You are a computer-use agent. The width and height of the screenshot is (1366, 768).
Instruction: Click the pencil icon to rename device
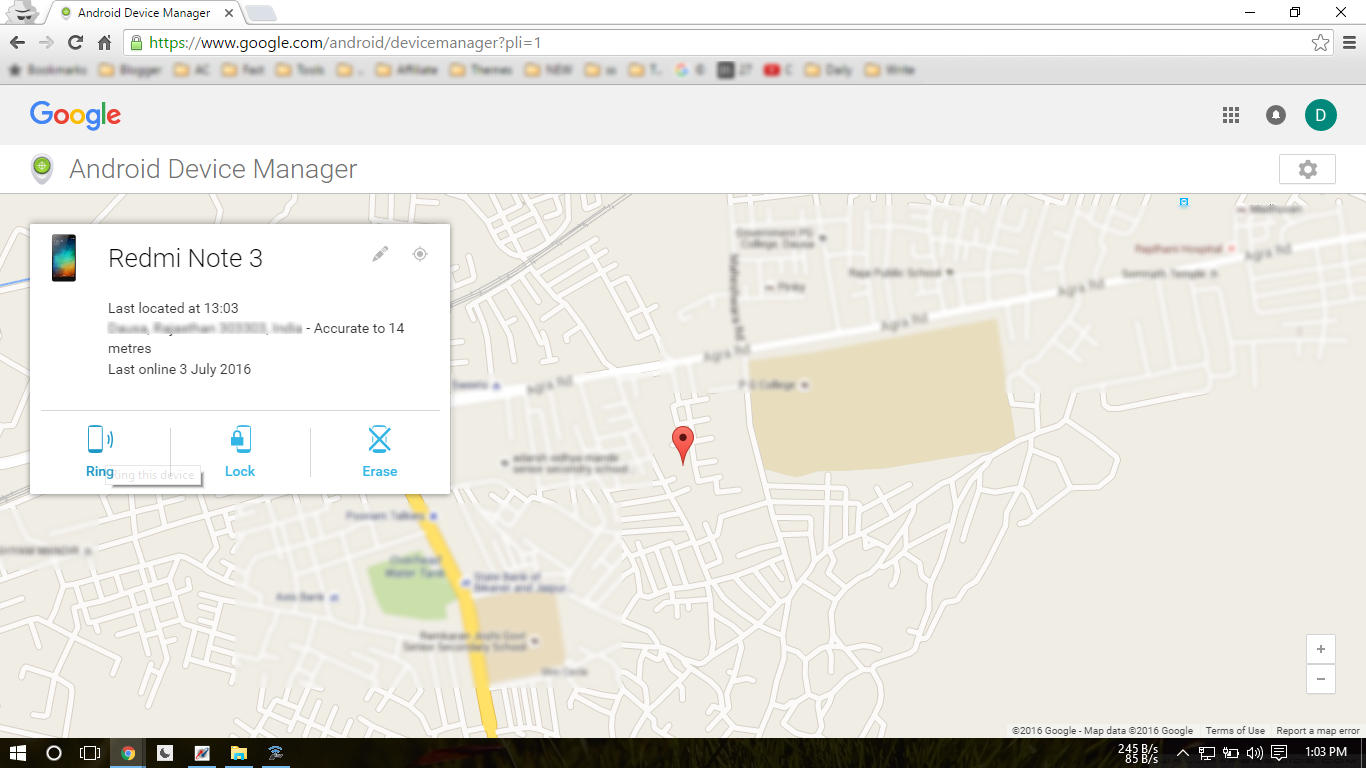click(x=380, y=254)
